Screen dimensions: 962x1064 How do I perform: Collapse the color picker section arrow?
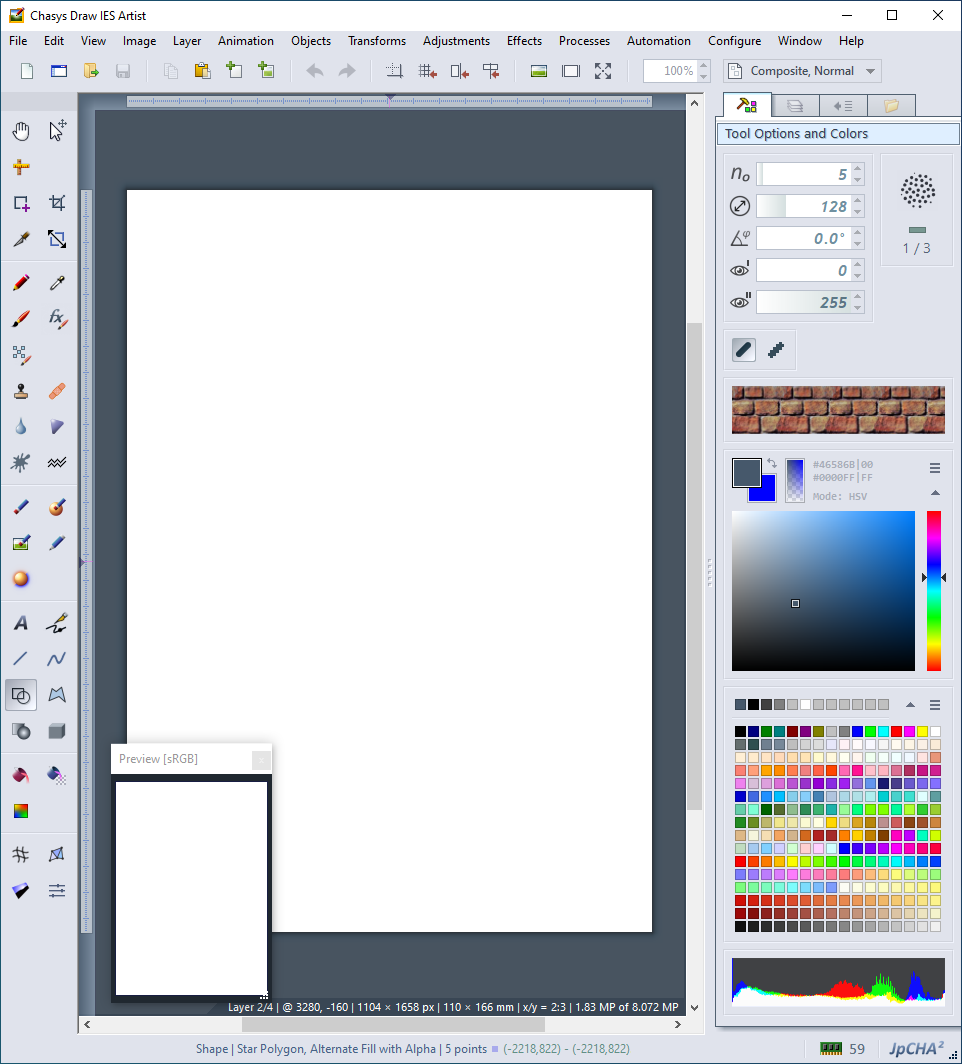pos(934,492)
